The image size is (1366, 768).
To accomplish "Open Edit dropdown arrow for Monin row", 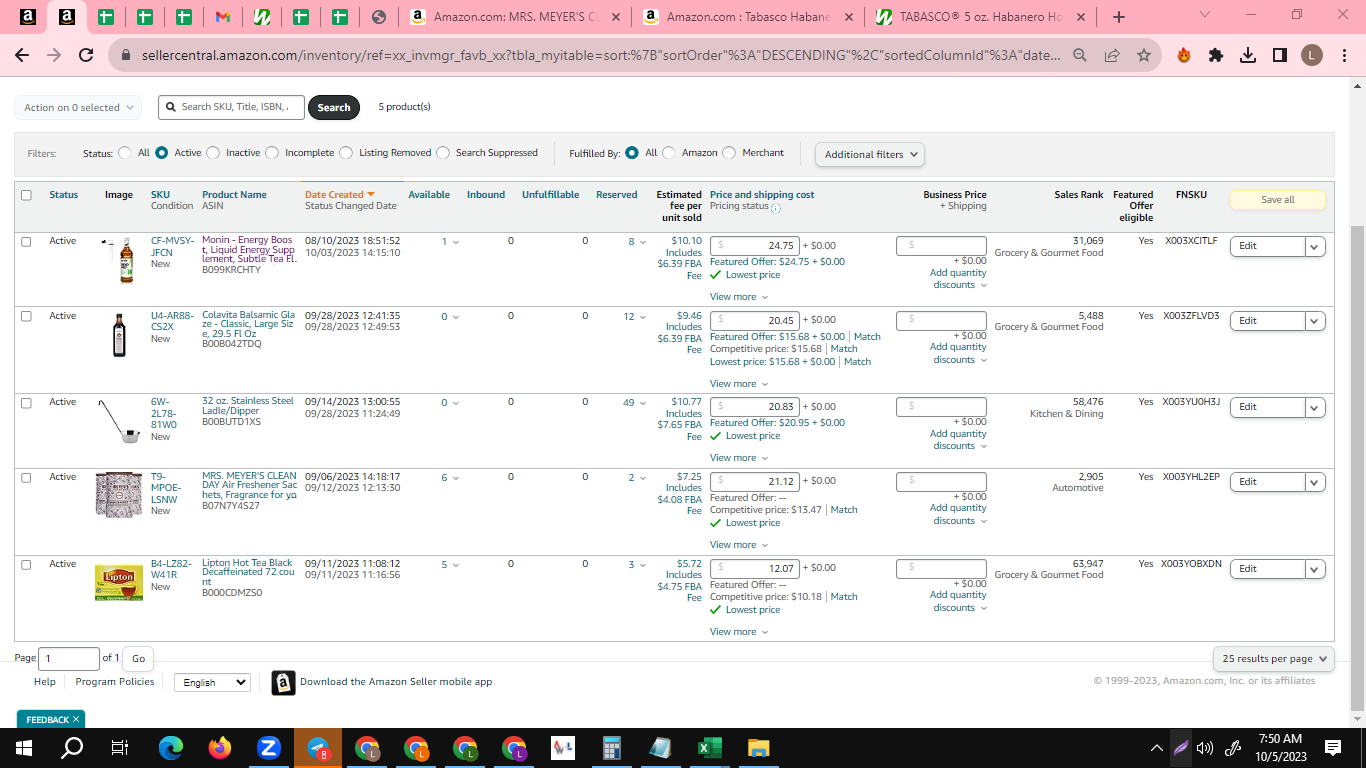I will pos(1315,246).
